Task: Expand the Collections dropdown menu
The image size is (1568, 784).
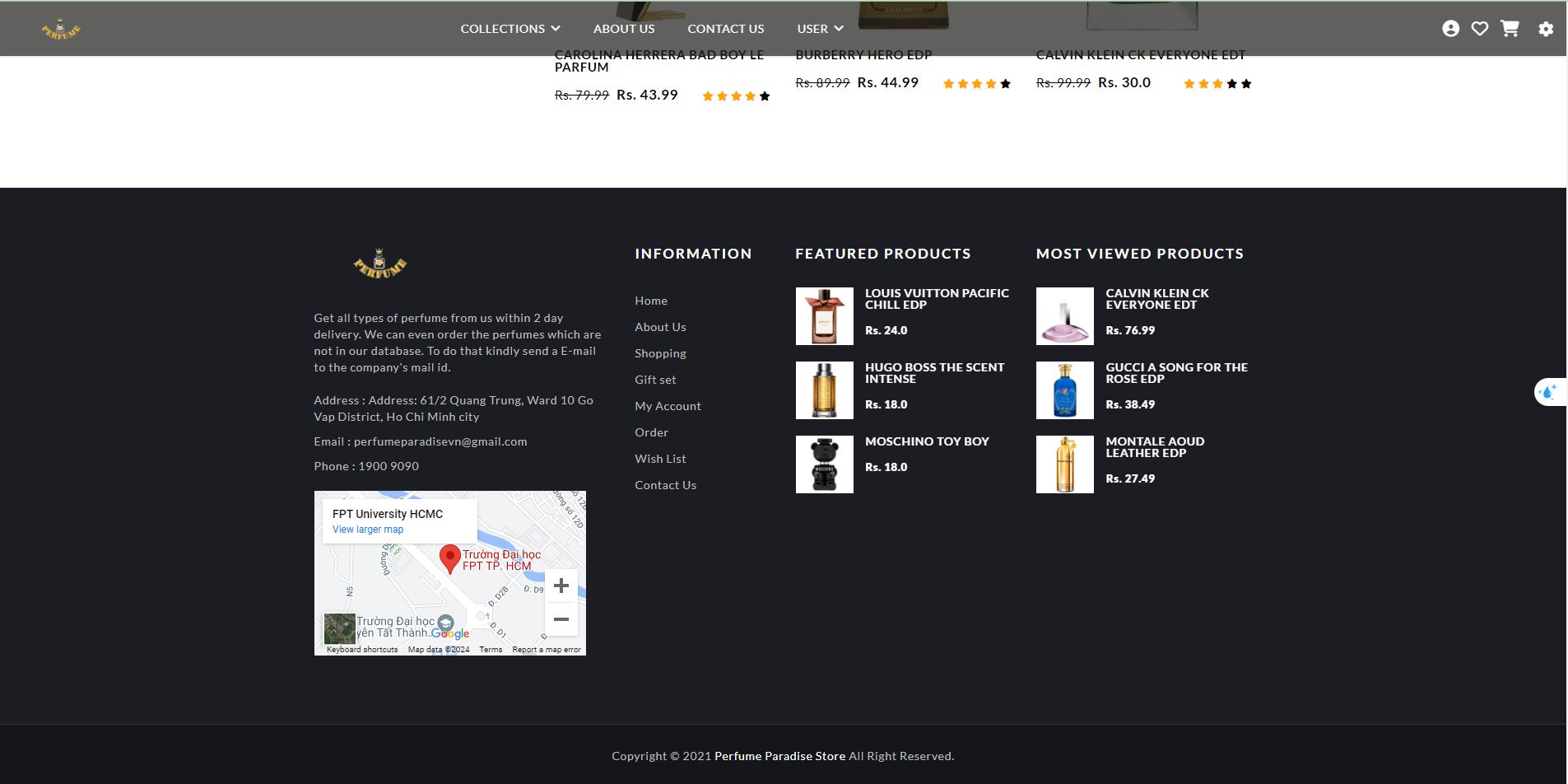Action: pyautogui.click(x=510, y=29)
